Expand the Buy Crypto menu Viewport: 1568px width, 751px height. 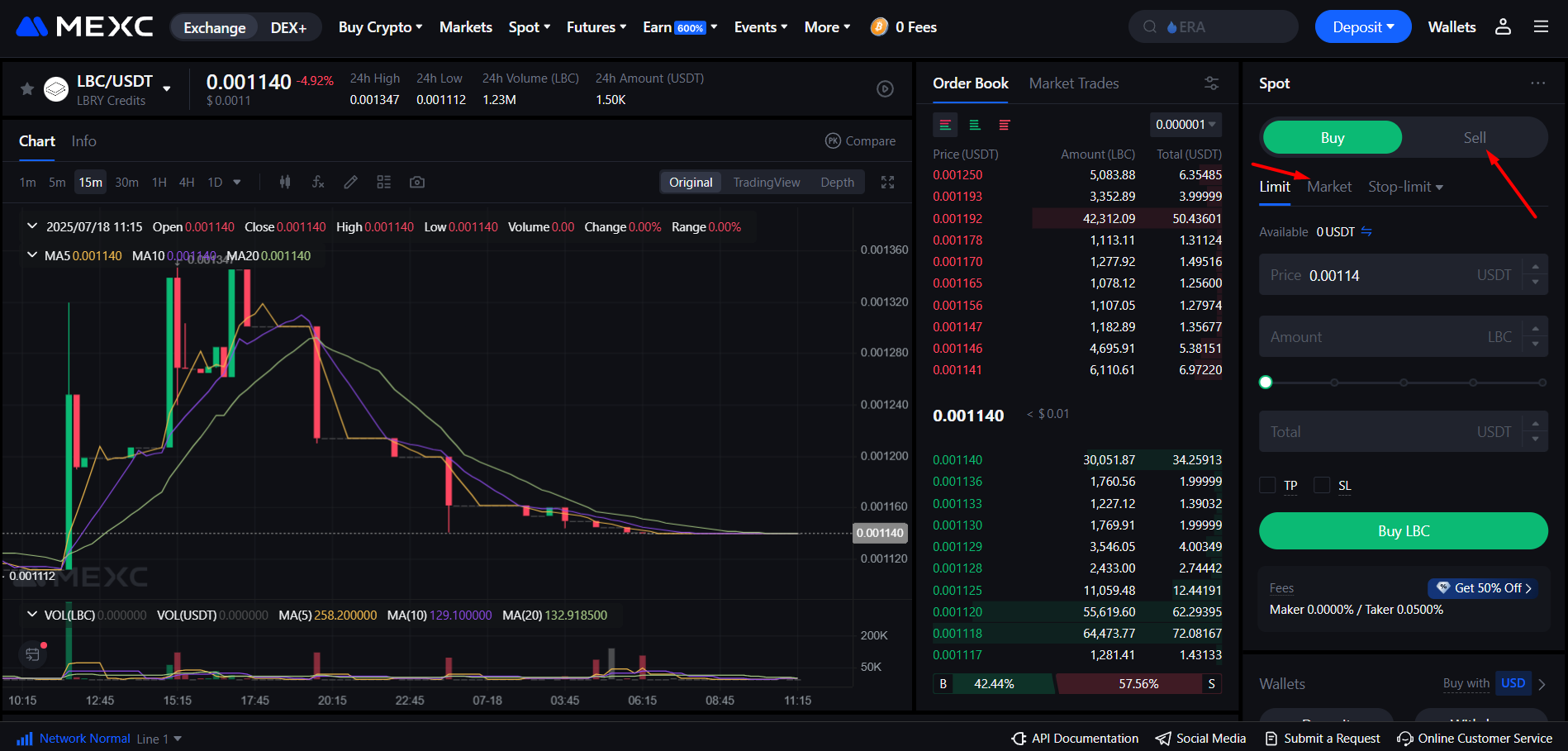[x=380, y=27]
